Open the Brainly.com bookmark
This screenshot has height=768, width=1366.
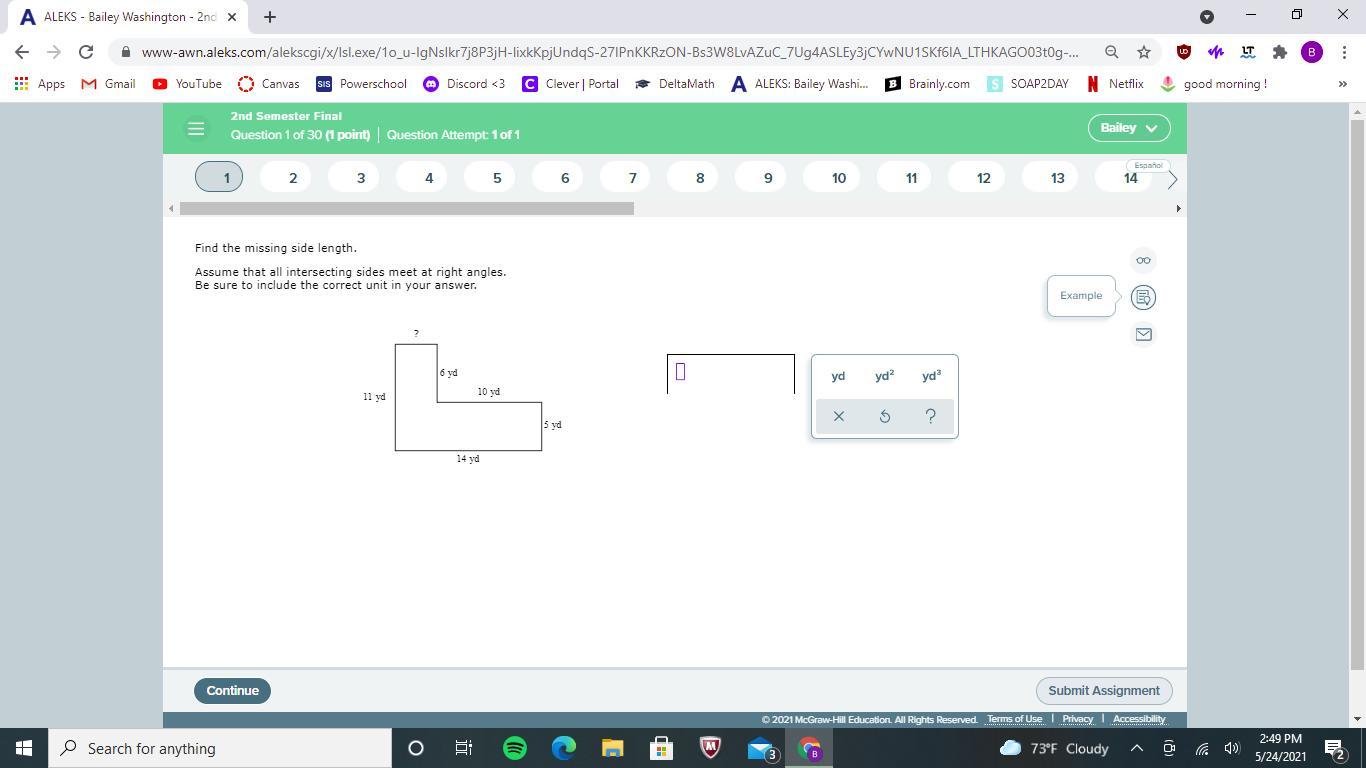point(927,84)
